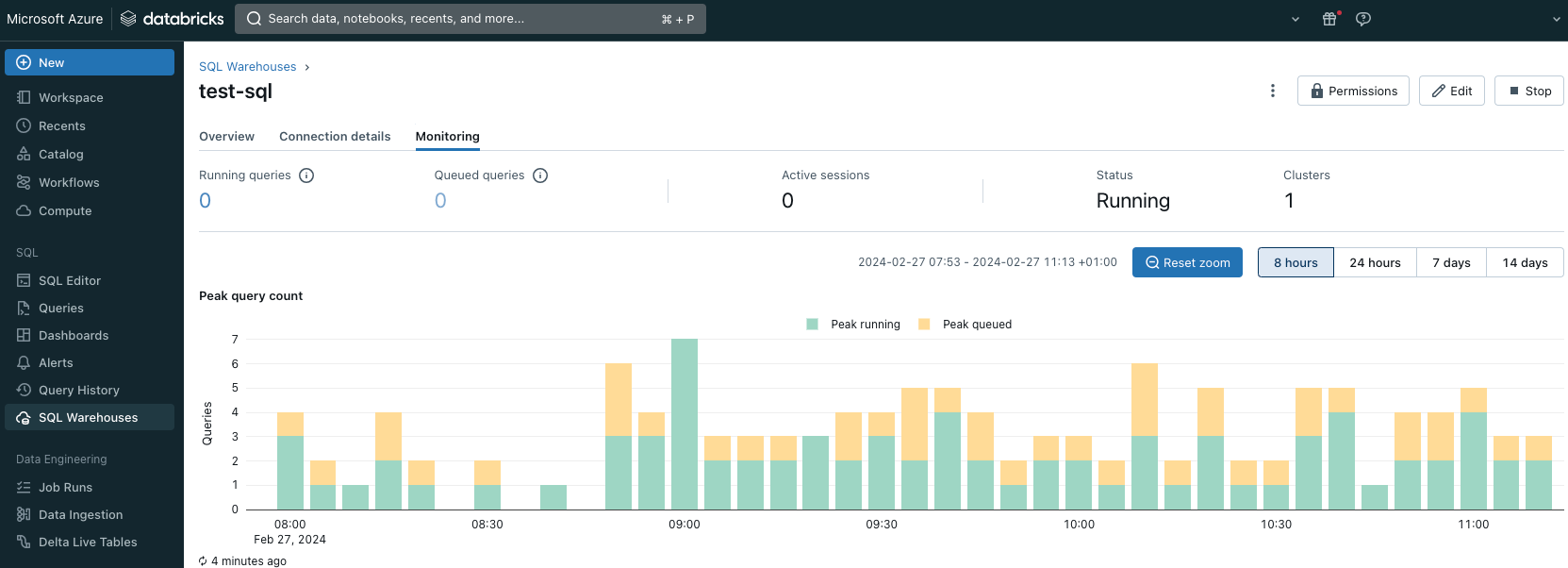Switch to the Monitoring tab
Image resolution: width=1568 pixels, height=568 pixels.
pos(448,137)
